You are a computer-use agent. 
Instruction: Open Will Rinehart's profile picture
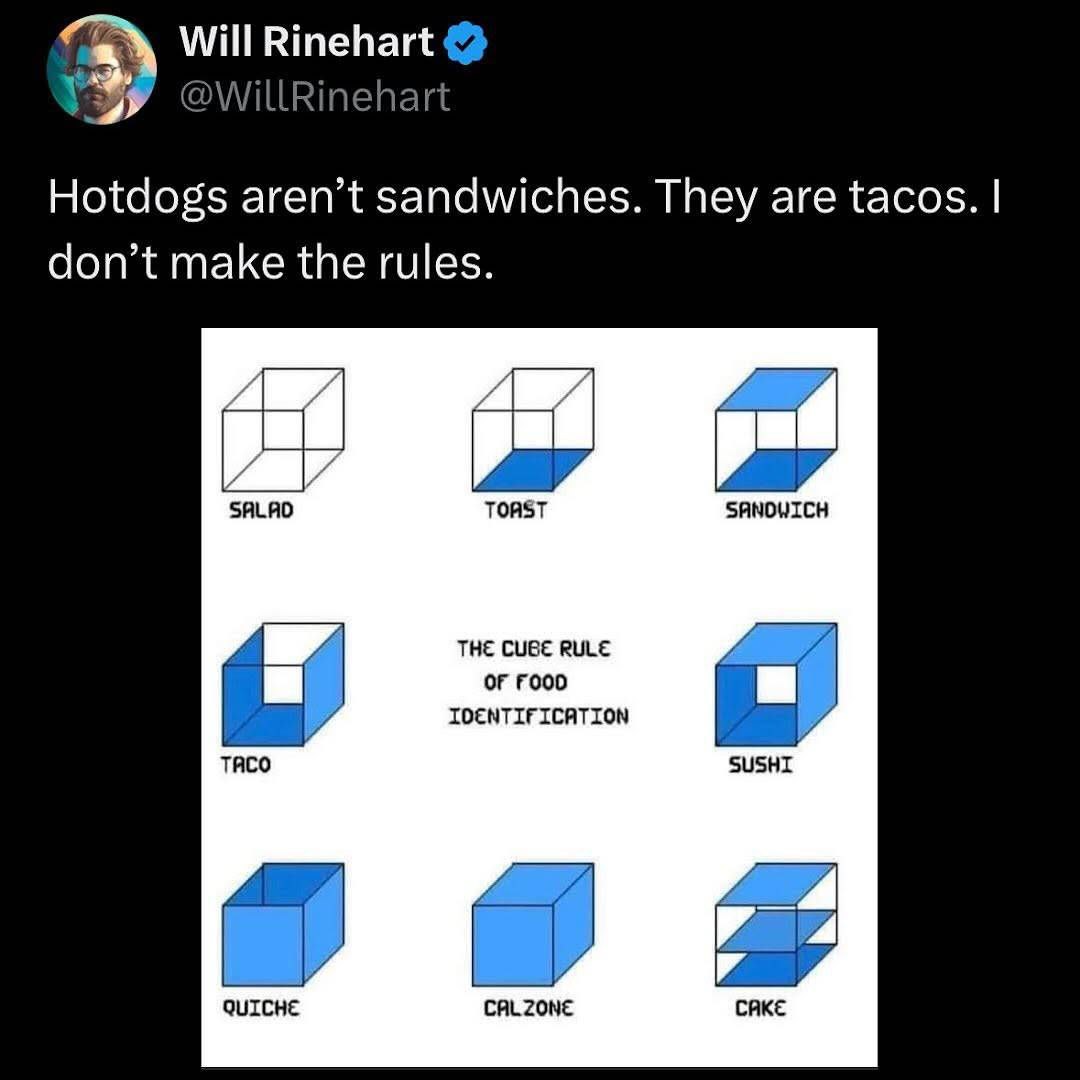(x=105, y=70)
